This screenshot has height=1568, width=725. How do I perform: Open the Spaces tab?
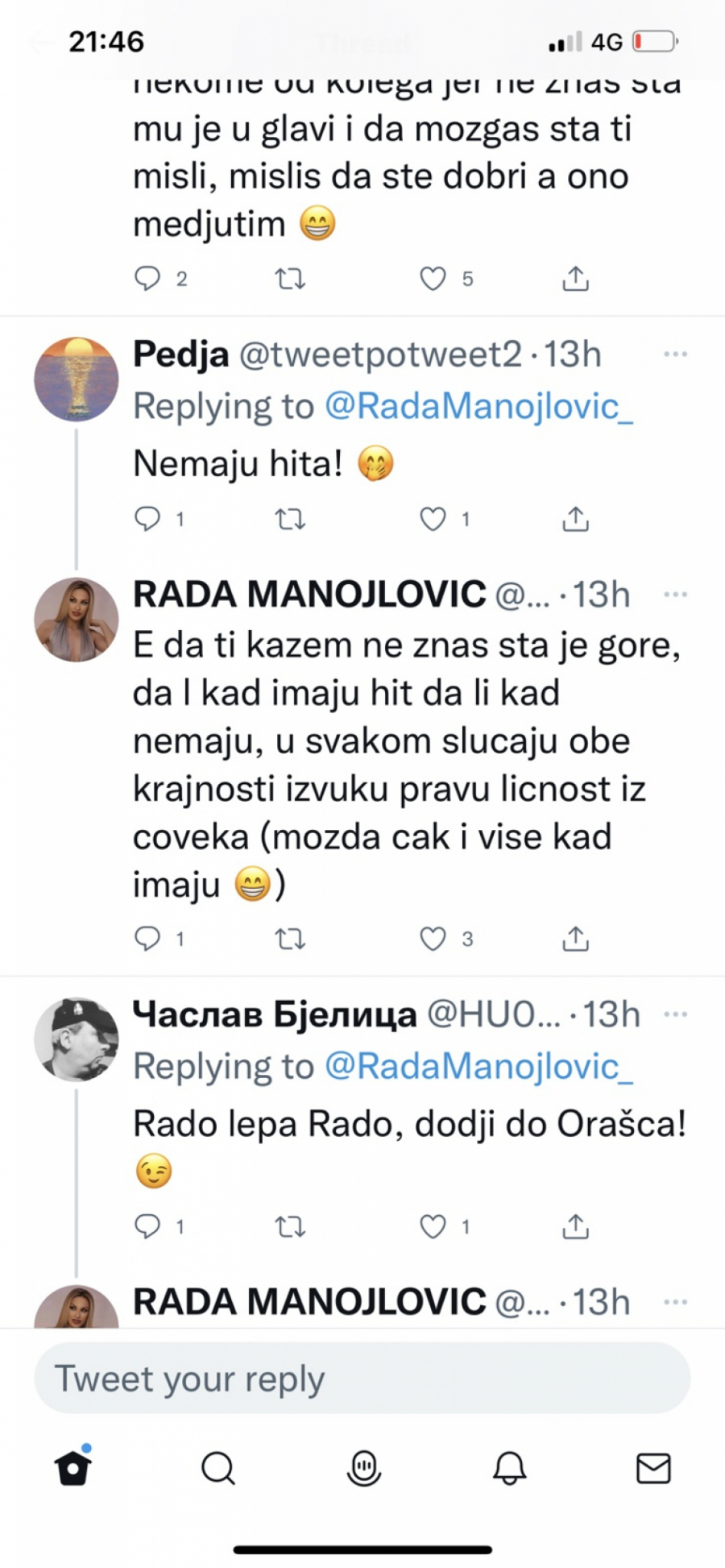(363, 1468)
